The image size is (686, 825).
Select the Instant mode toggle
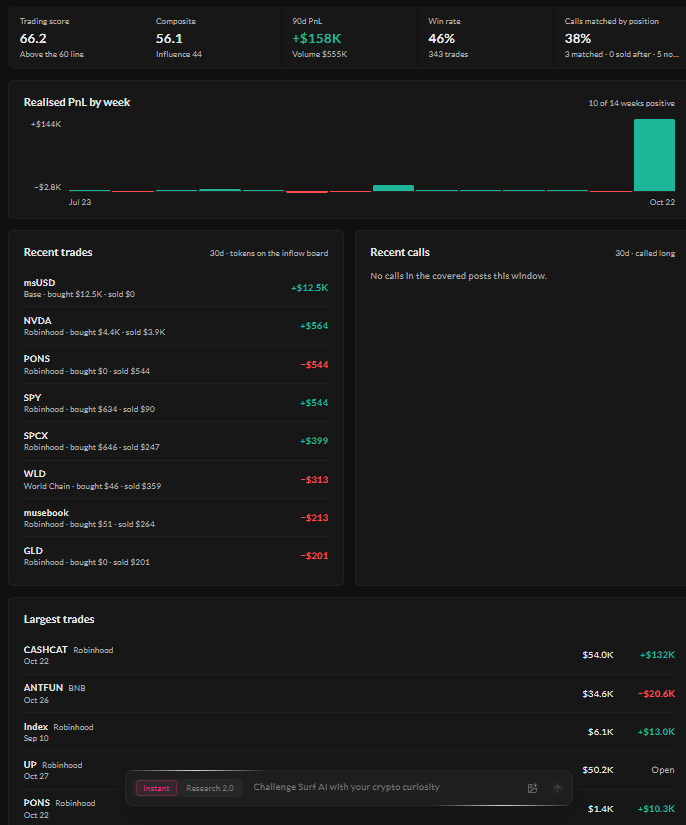(156, 788)
